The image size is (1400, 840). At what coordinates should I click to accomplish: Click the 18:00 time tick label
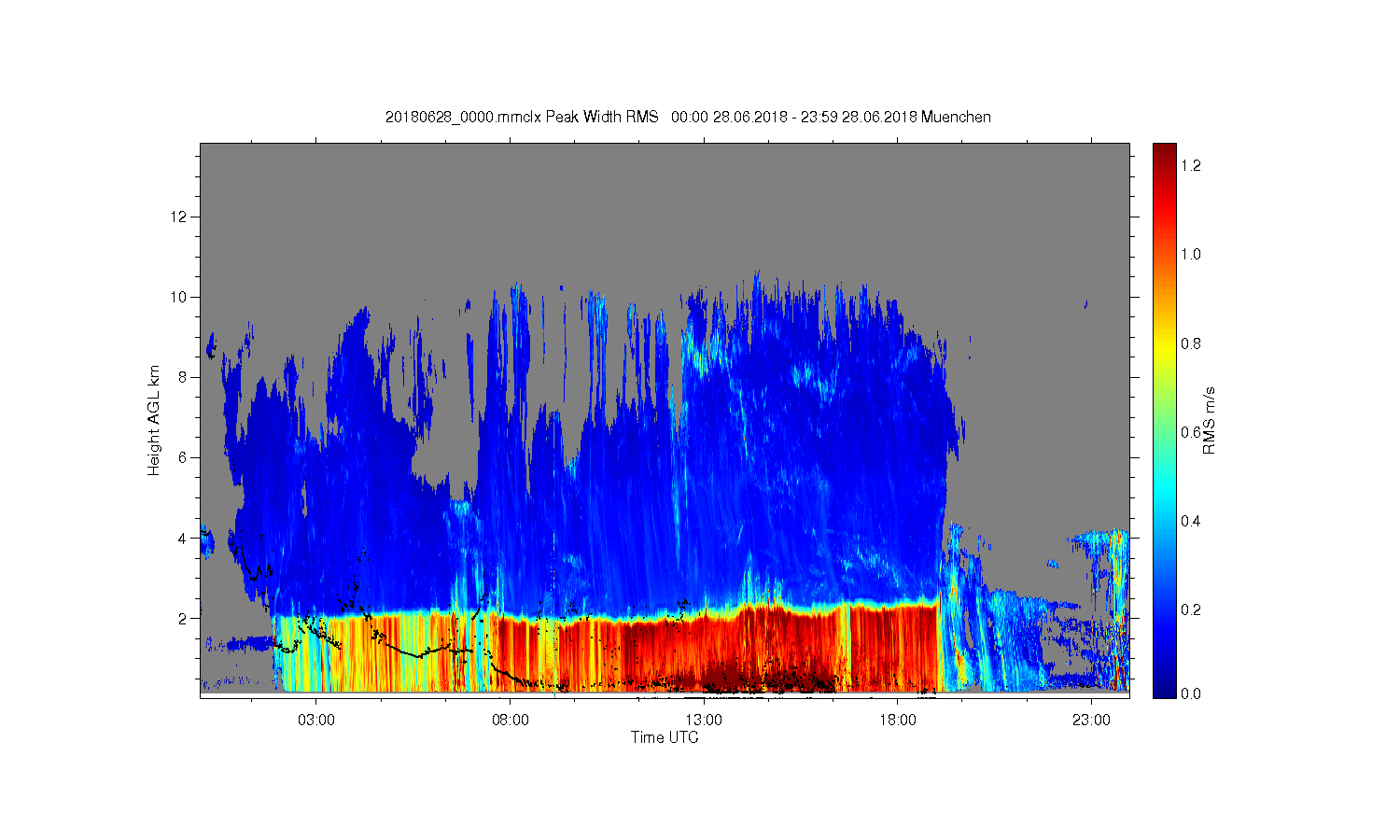898,721
